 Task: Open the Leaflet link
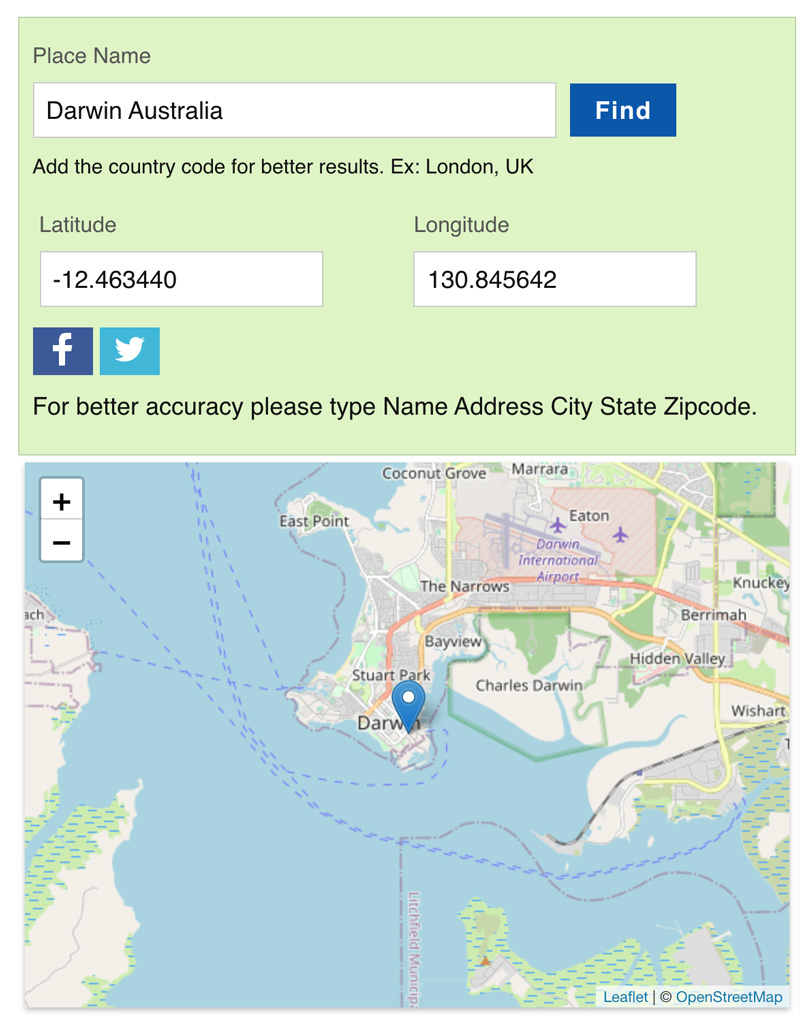(x=625, y=997)
